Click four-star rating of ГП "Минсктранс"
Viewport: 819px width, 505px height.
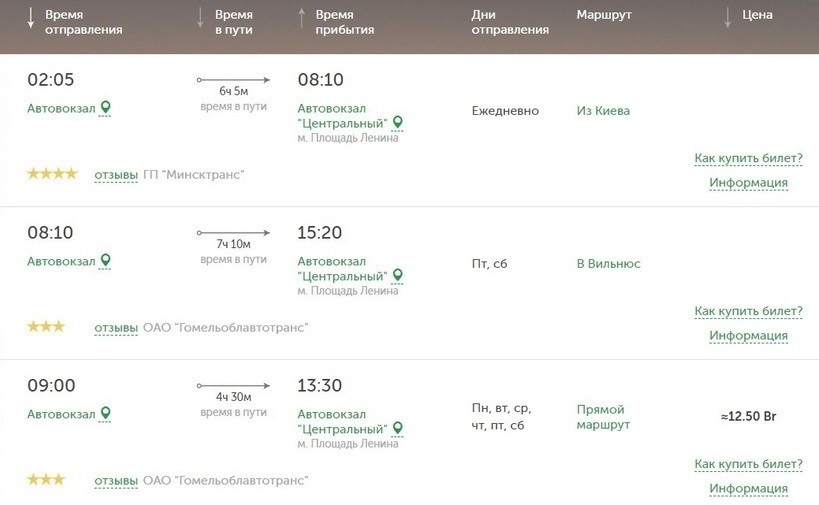[52, 174]
